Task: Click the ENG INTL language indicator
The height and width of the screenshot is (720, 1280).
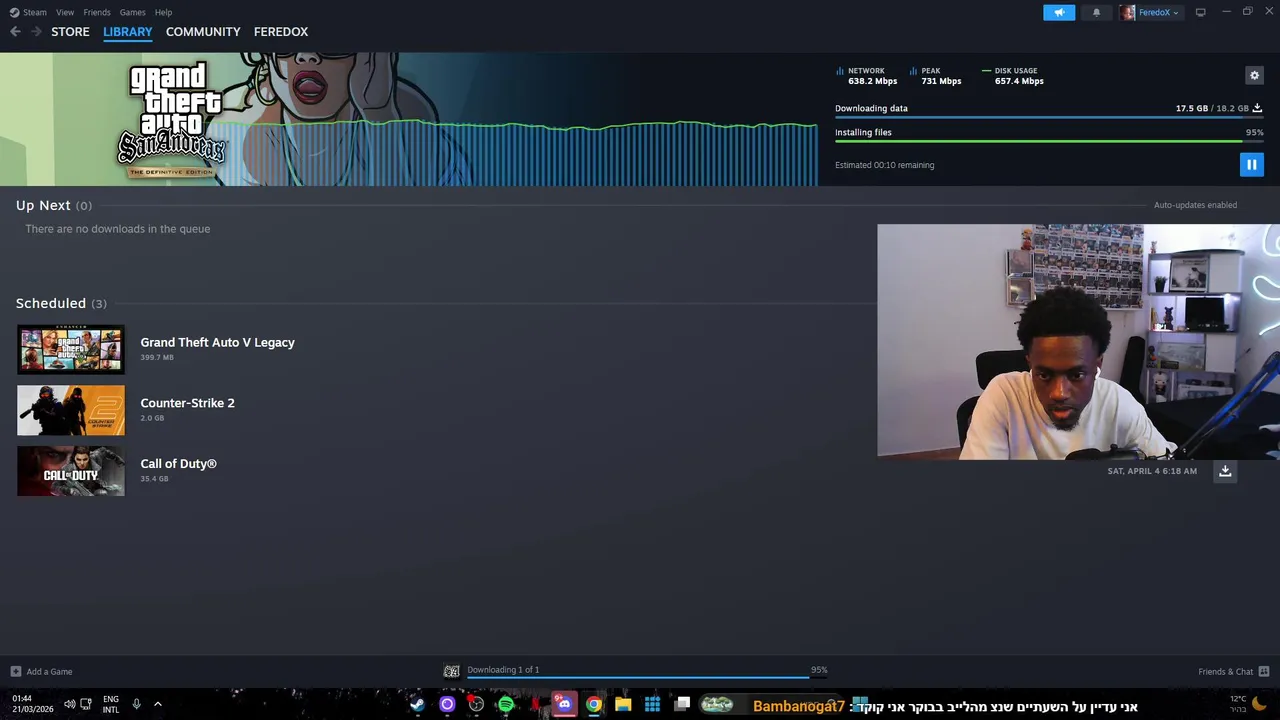Action: (x=111, y=704)
